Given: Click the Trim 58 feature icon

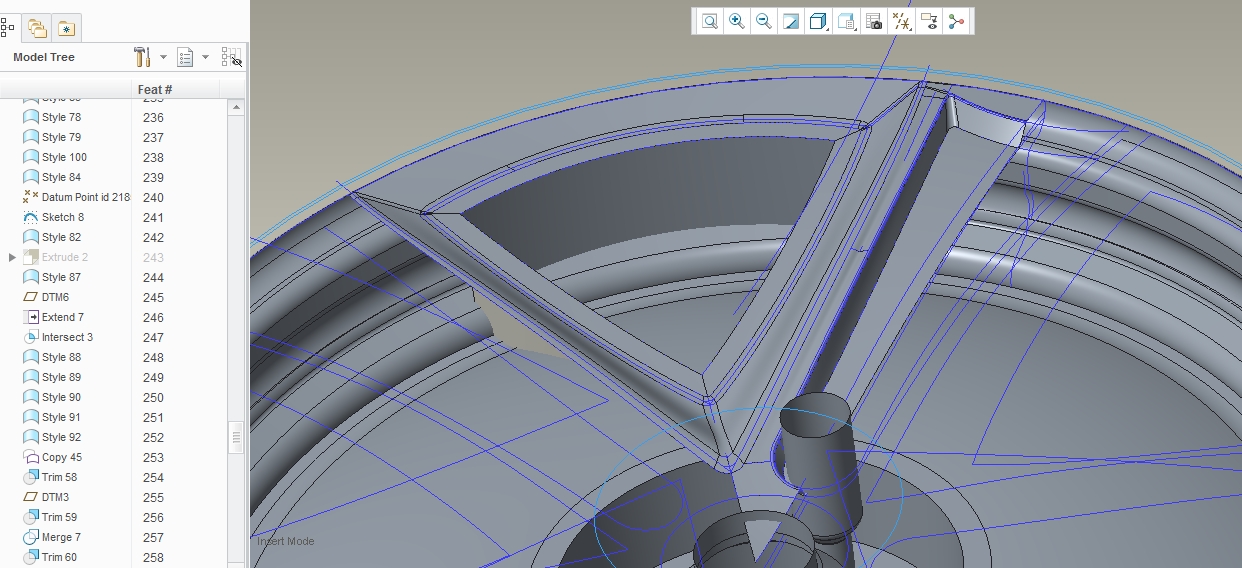Looking at the screenshot, I should tap(31, 477).
